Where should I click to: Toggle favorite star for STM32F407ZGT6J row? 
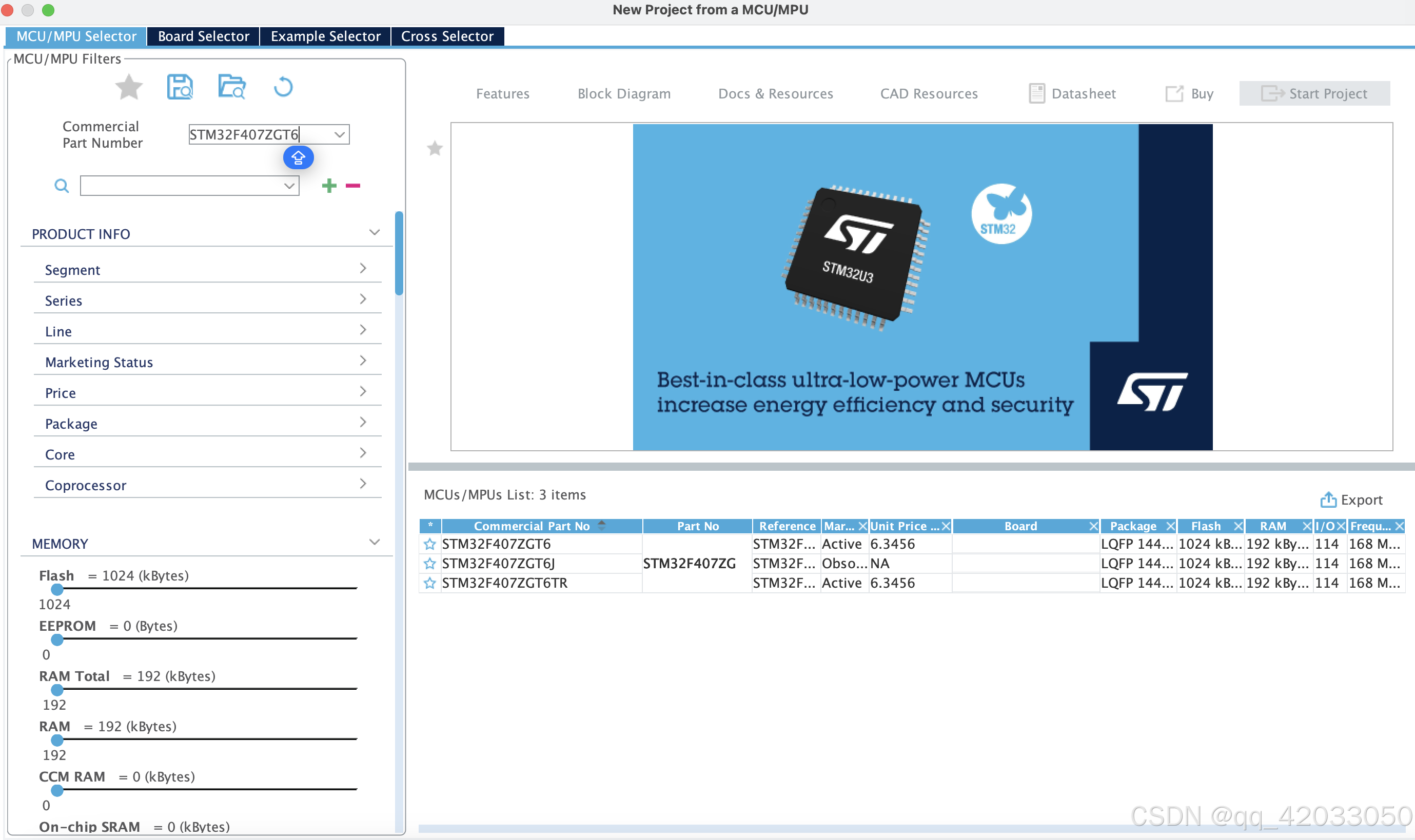click(430, 564)
